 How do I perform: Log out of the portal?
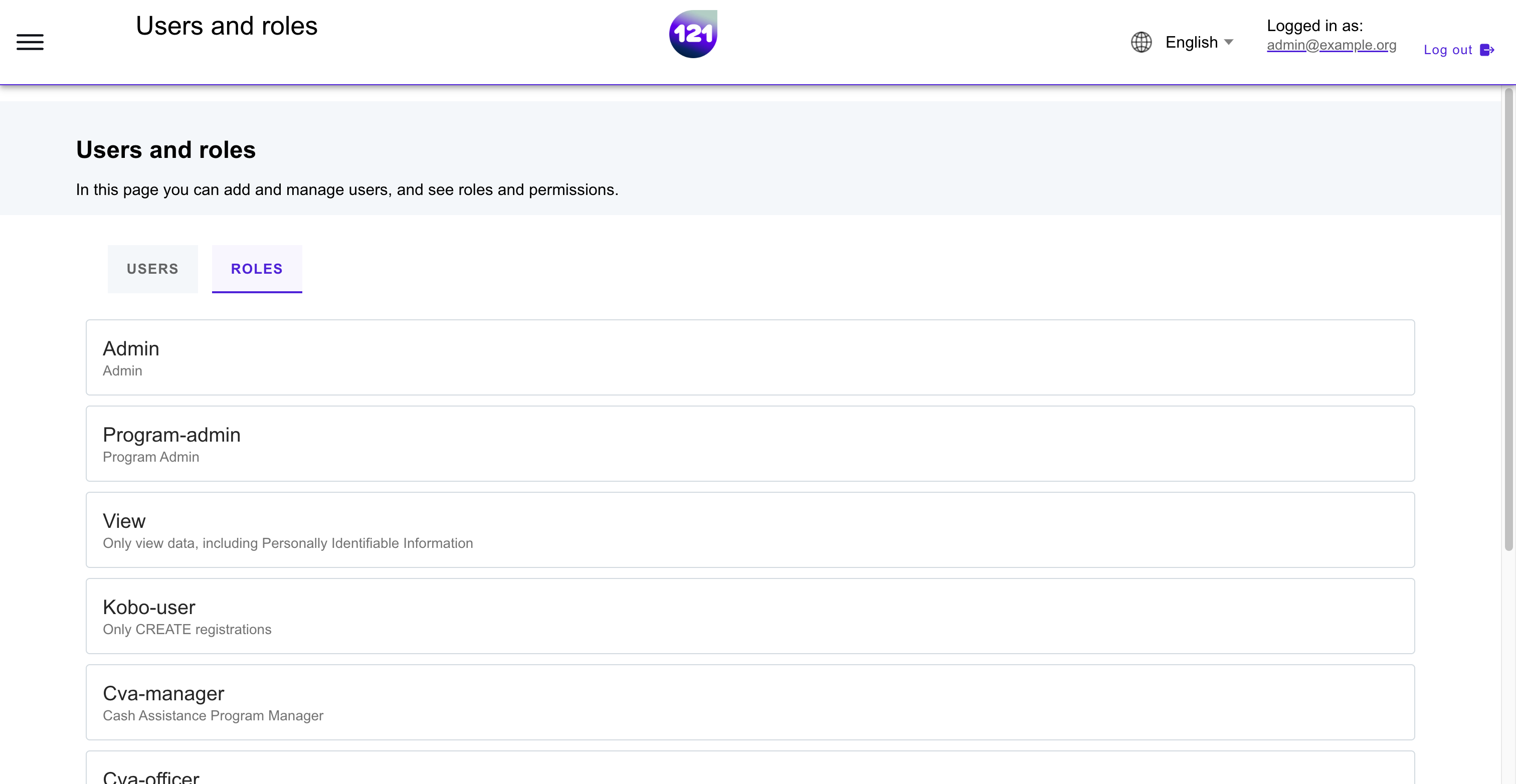coord(1458,50)
